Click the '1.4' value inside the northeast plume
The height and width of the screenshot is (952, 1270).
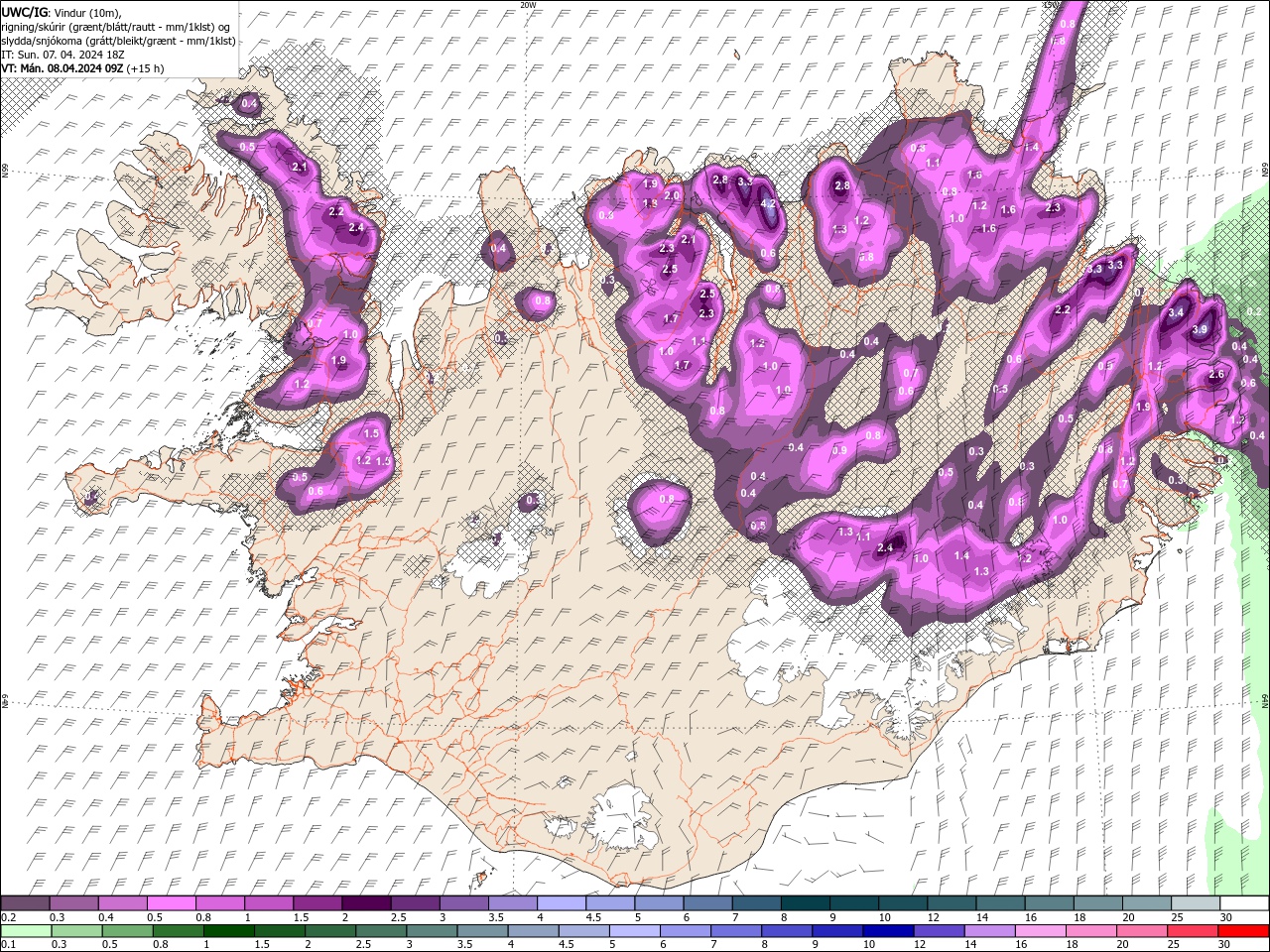1032,147
